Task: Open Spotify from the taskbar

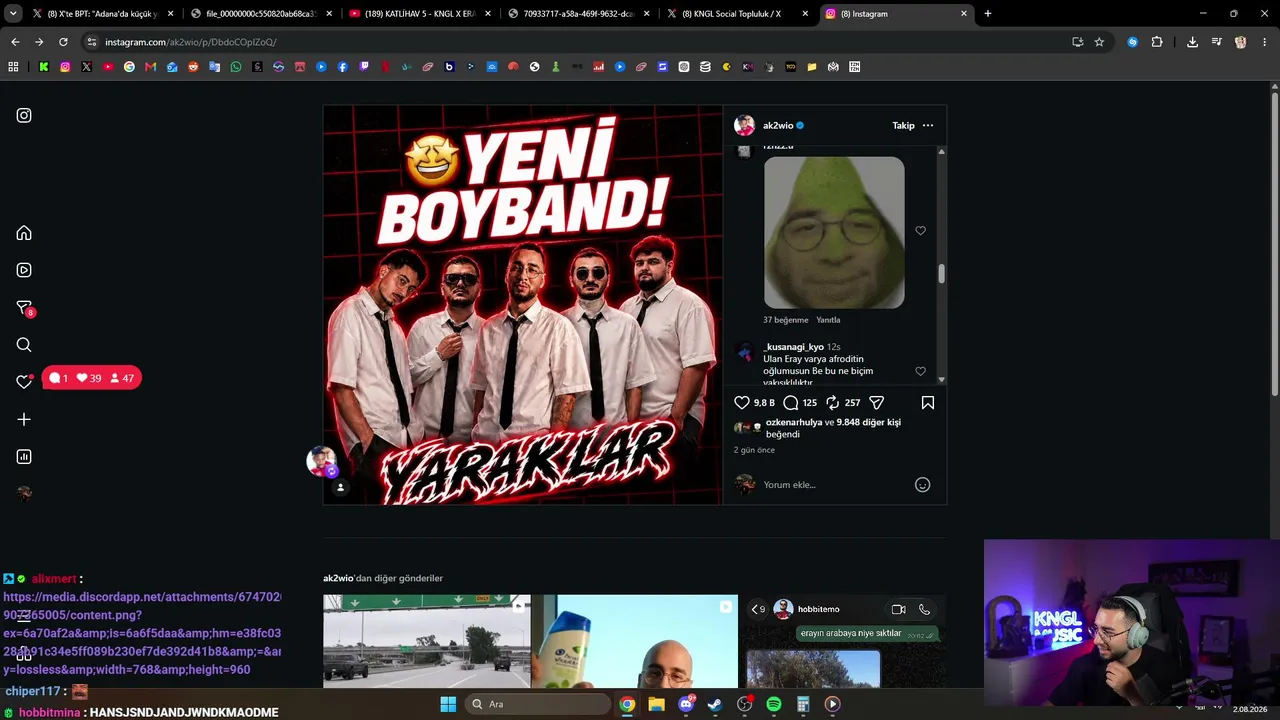Action: [774, 704]
